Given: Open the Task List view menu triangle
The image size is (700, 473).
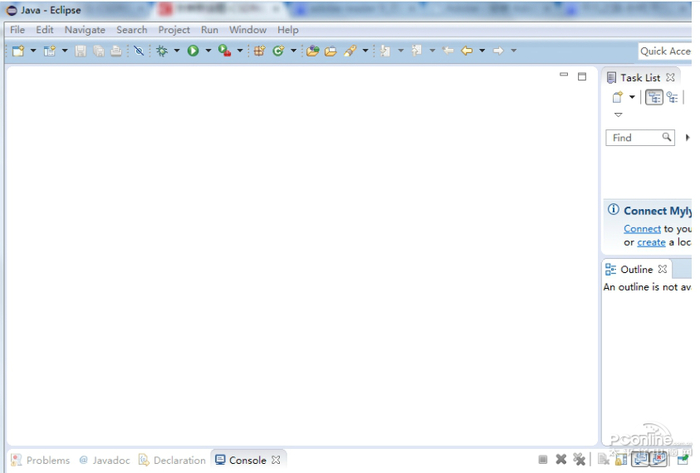Looking at the screenshot, I should 618,115.
